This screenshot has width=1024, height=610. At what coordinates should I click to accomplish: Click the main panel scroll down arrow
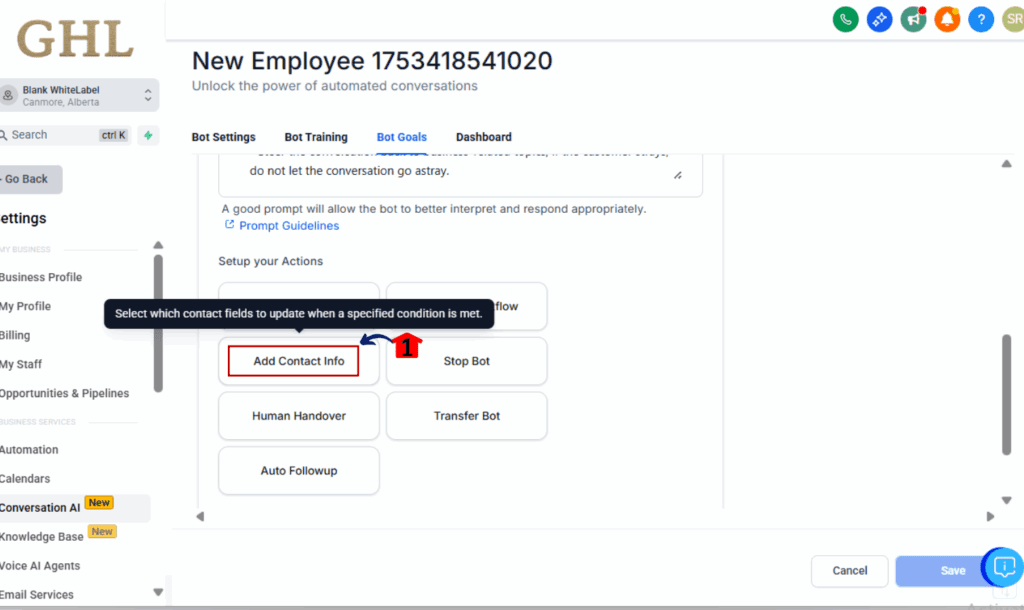pyautogui.click(x=1006, y=500)
